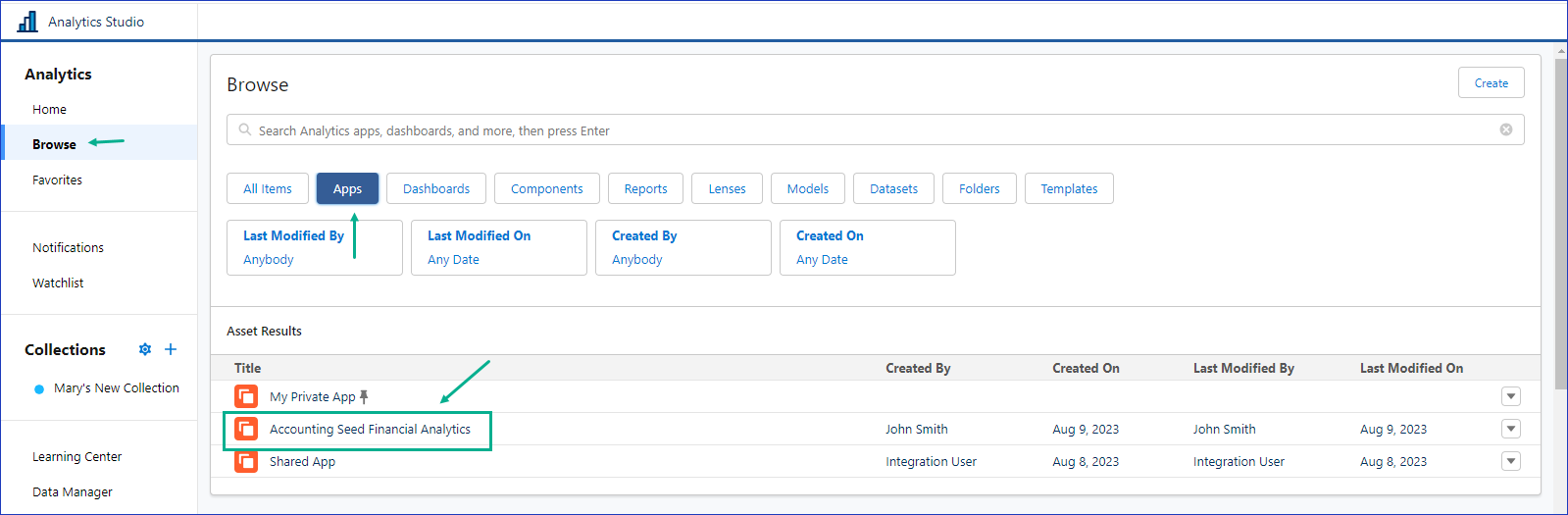The image size is (1568, 515).
Task: Open the Created By filter
Action: tap(683, 247)
